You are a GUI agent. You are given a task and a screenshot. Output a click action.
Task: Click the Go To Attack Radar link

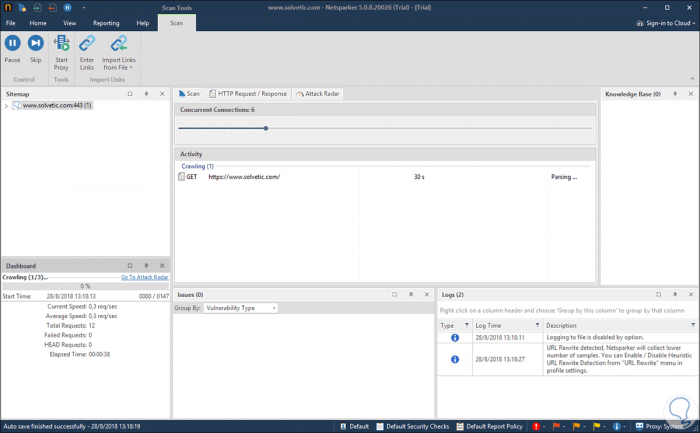[x=145, y=277]
